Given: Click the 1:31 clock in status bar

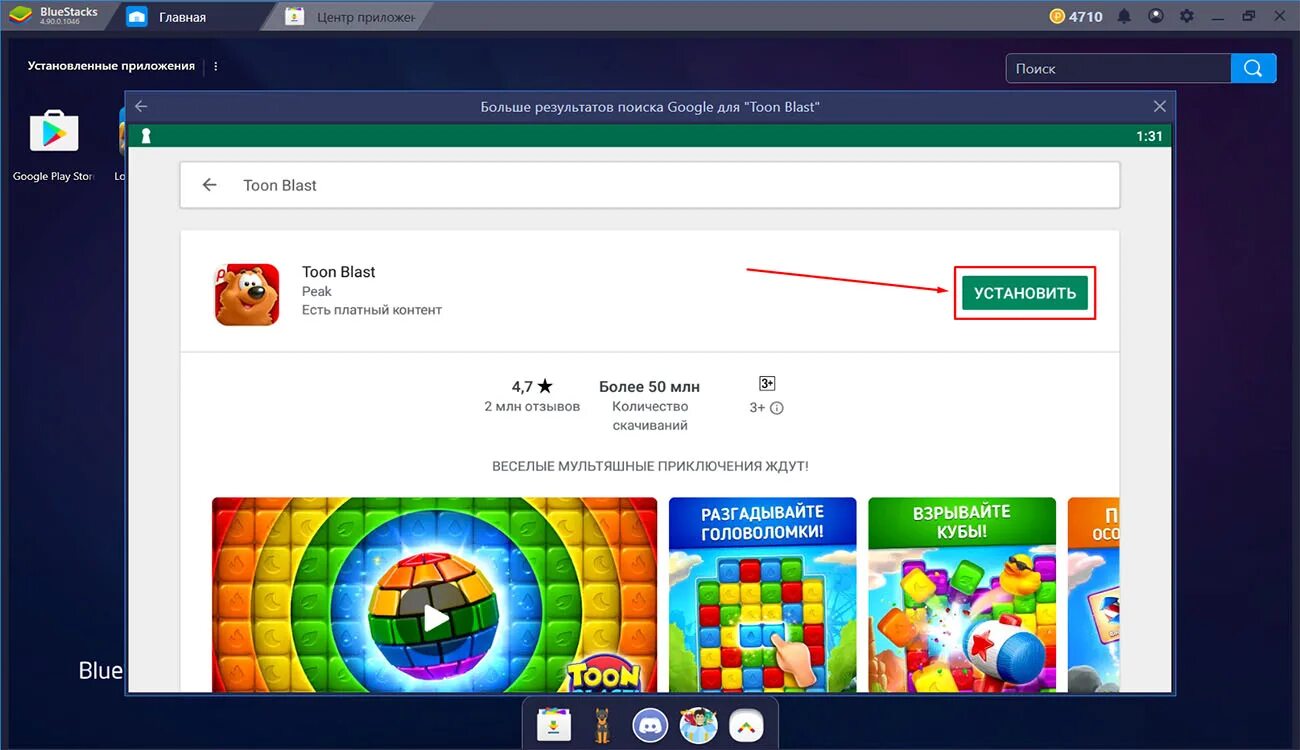Looking at the screenshot, I should click(x=1150, y=136).
